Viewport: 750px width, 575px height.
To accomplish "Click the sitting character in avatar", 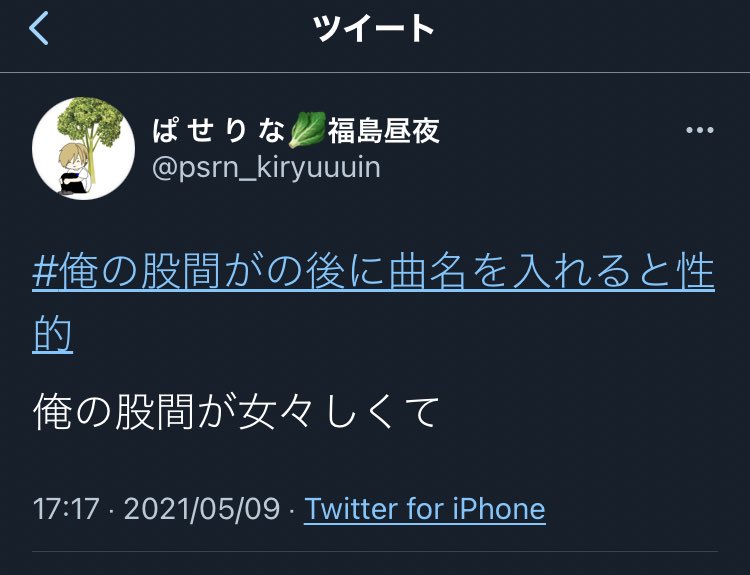I will [74, 168].
